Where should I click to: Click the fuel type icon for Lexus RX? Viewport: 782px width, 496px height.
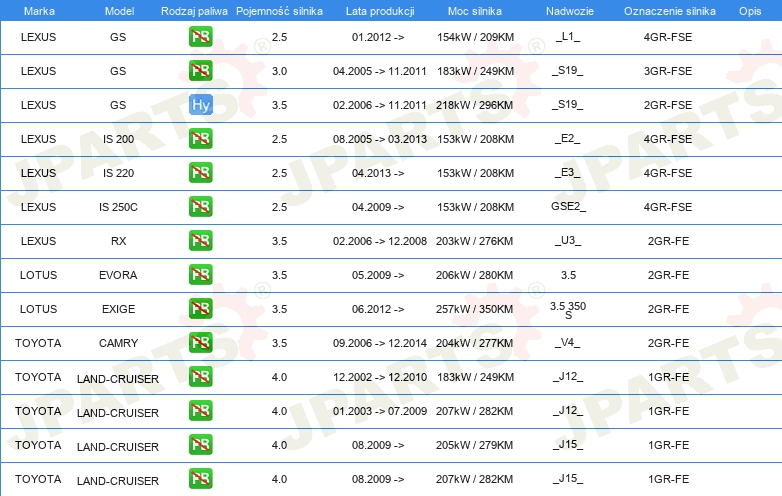point(200,241)
